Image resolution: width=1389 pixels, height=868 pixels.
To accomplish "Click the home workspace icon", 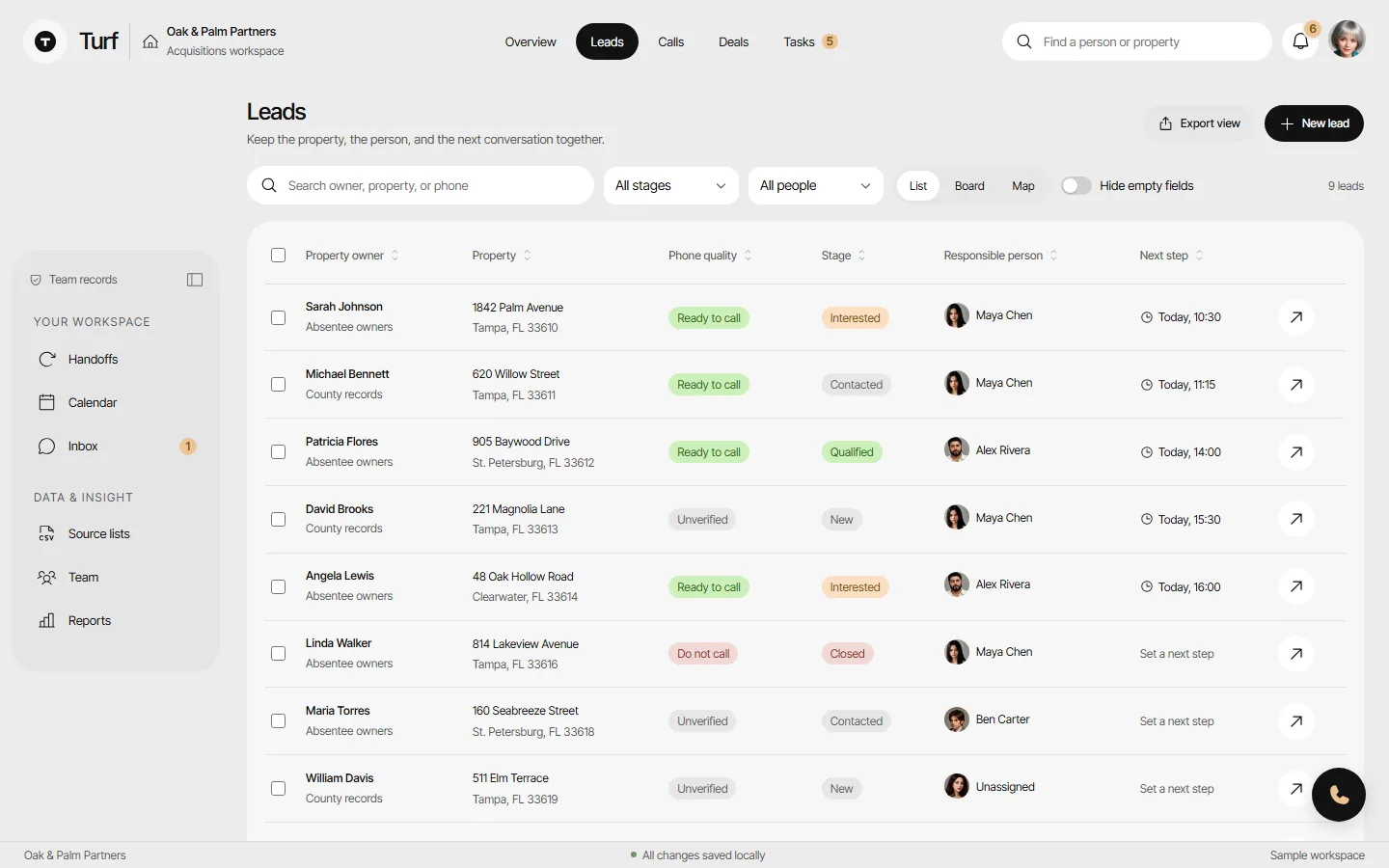I will click(x=150, y=41).
